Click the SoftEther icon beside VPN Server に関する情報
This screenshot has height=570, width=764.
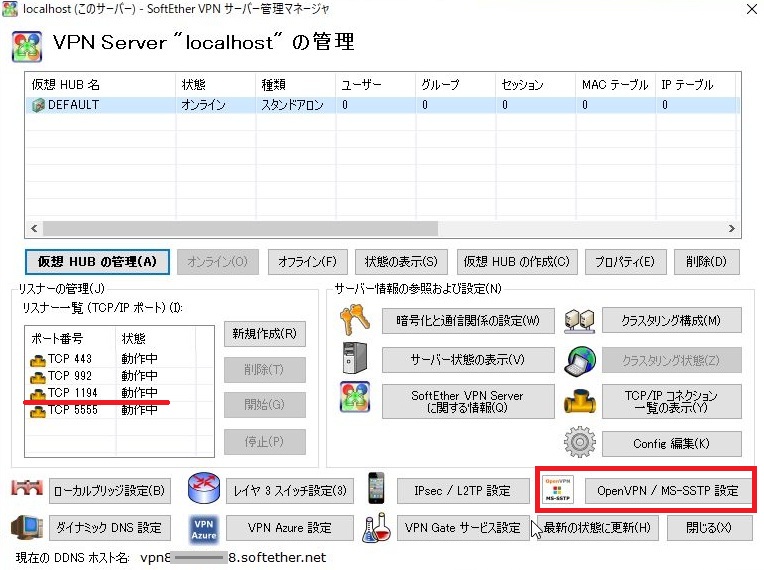click(355, 397)
